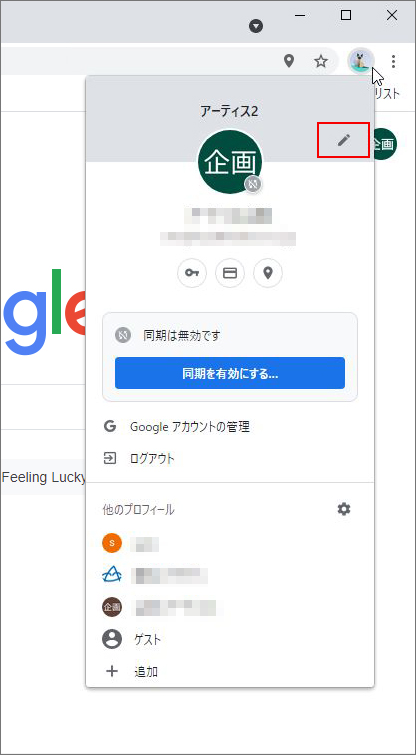Switch to the orange S profile
416x755 pixels.
click(230, 544)
